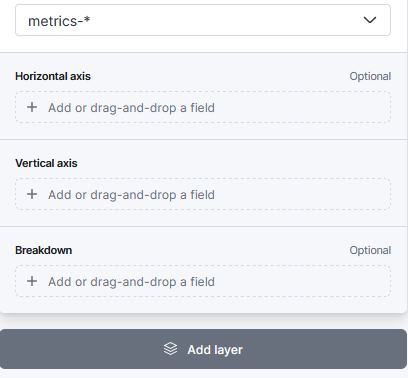Click the Optional label beside Breakdown
The image size is (408, 378).
pos(370,250)
